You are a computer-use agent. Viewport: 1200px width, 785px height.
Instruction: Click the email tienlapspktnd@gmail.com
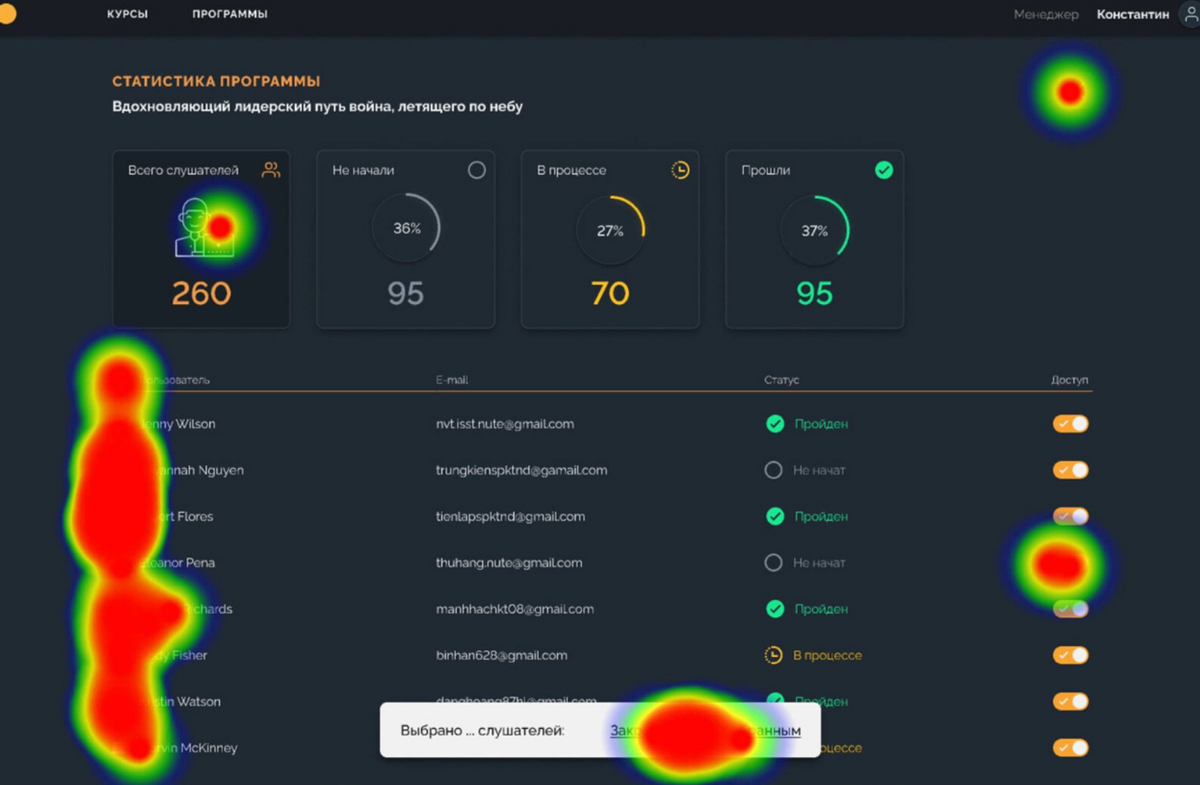coord(510,516)
